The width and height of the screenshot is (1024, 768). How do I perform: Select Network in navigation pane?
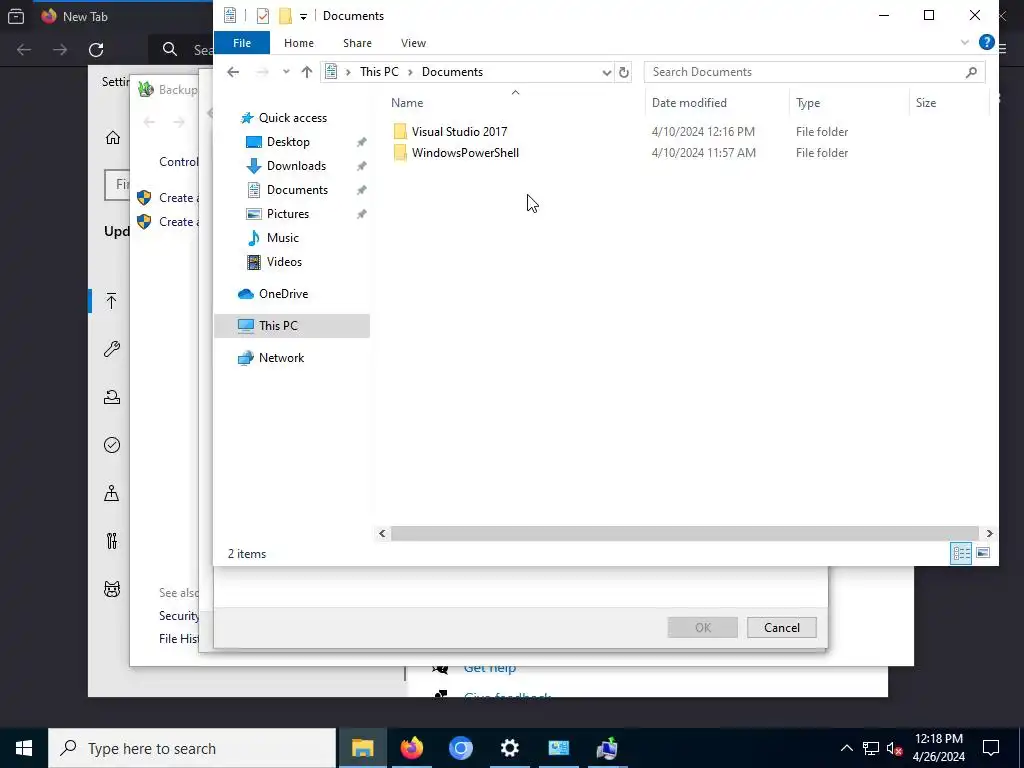pyautogui.click(x=281, y=358)
